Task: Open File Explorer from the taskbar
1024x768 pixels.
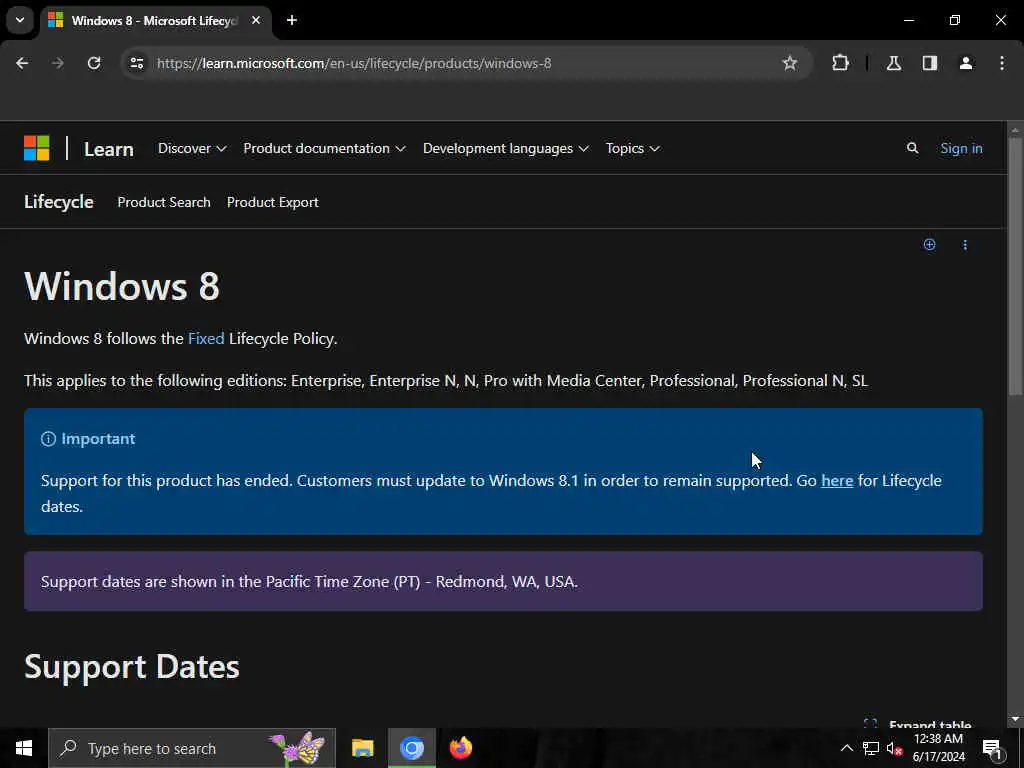Action: pyautogui.click(x=362, y=748)
